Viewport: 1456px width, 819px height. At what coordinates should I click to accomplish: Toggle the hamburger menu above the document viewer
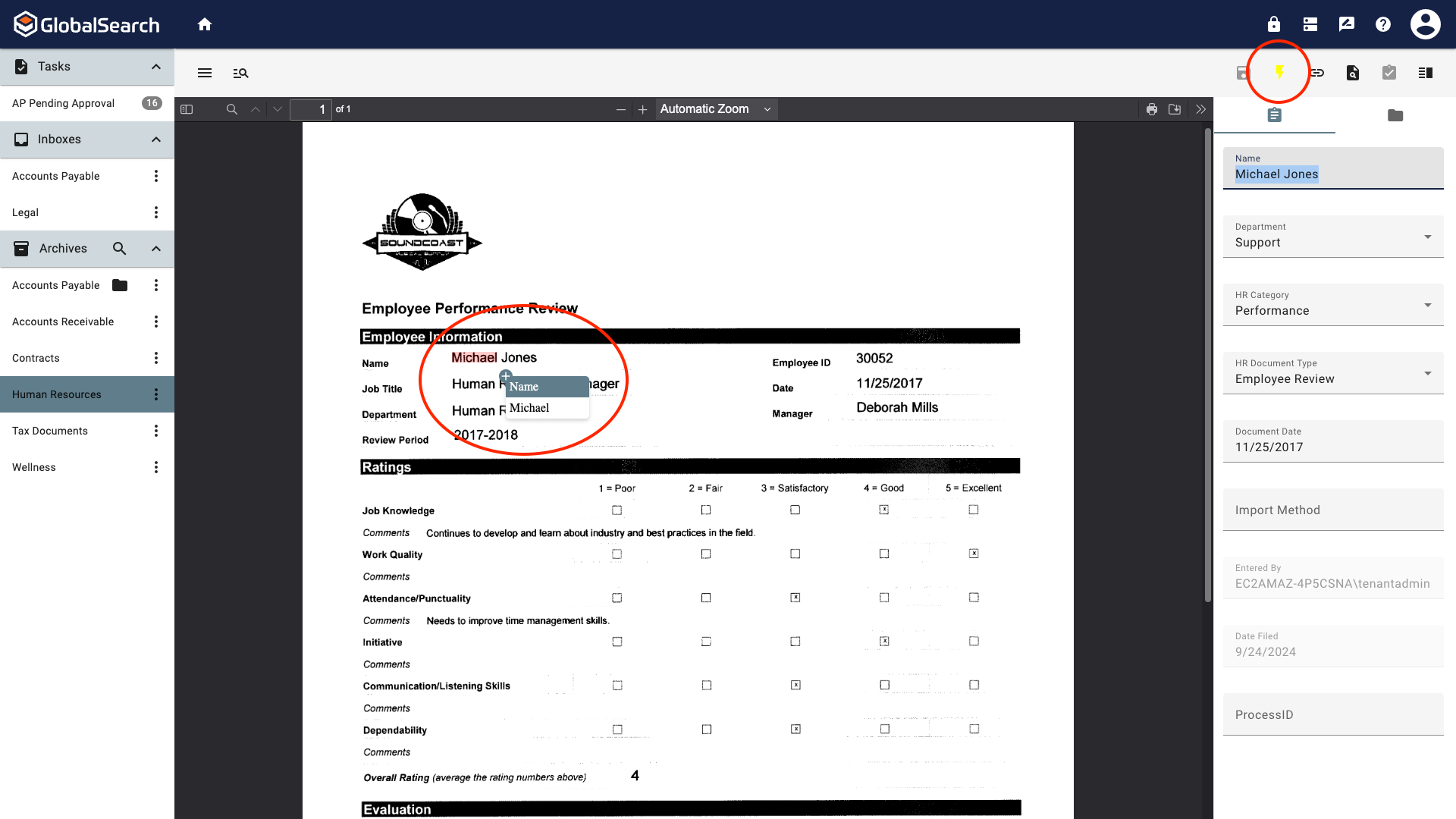204,73
